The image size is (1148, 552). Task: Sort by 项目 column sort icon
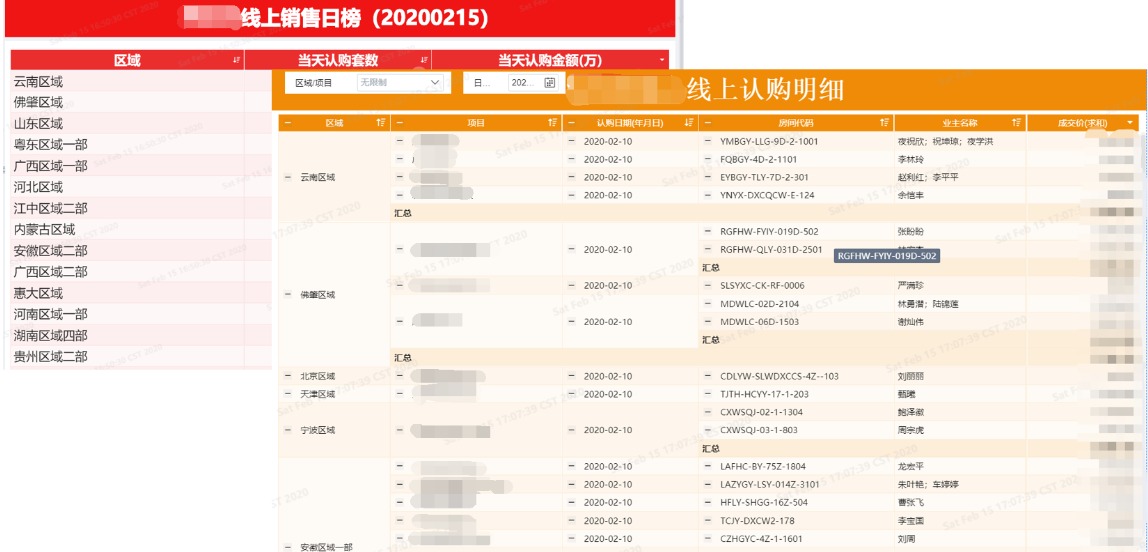click(x=553, y=123)
